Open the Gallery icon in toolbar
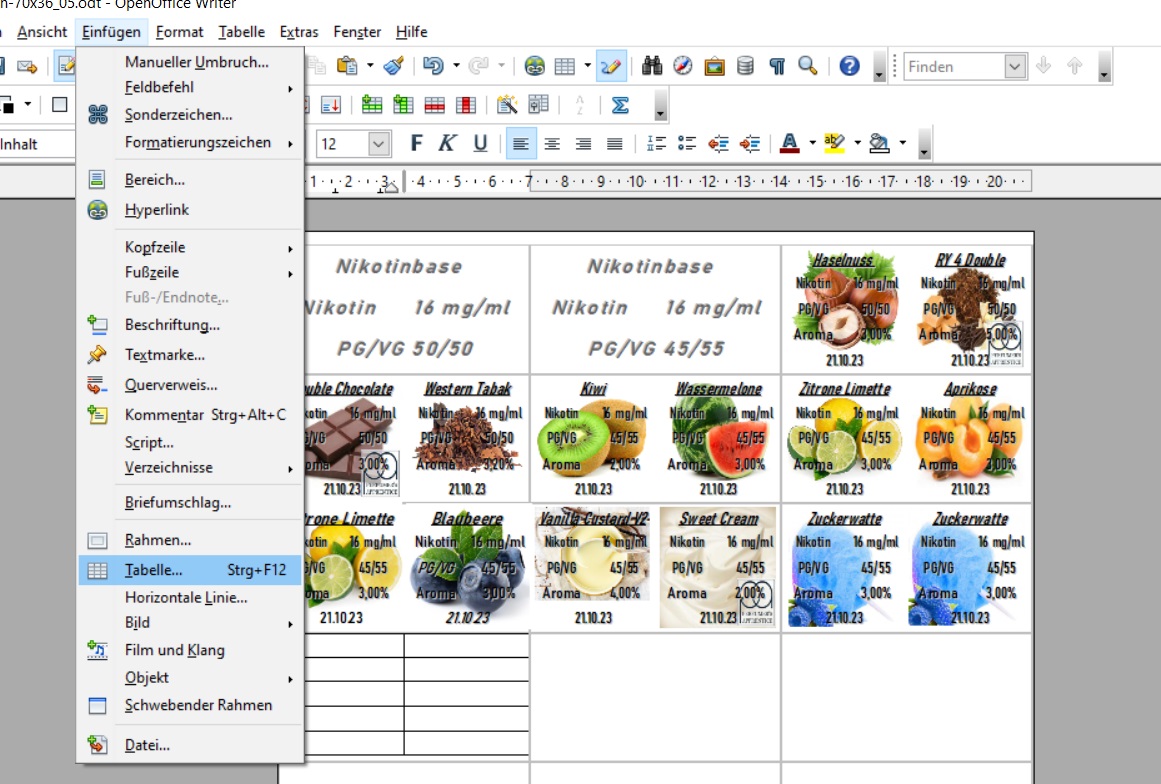The width and height of the screenshot is (1161, 784). [x=714, y=67]
